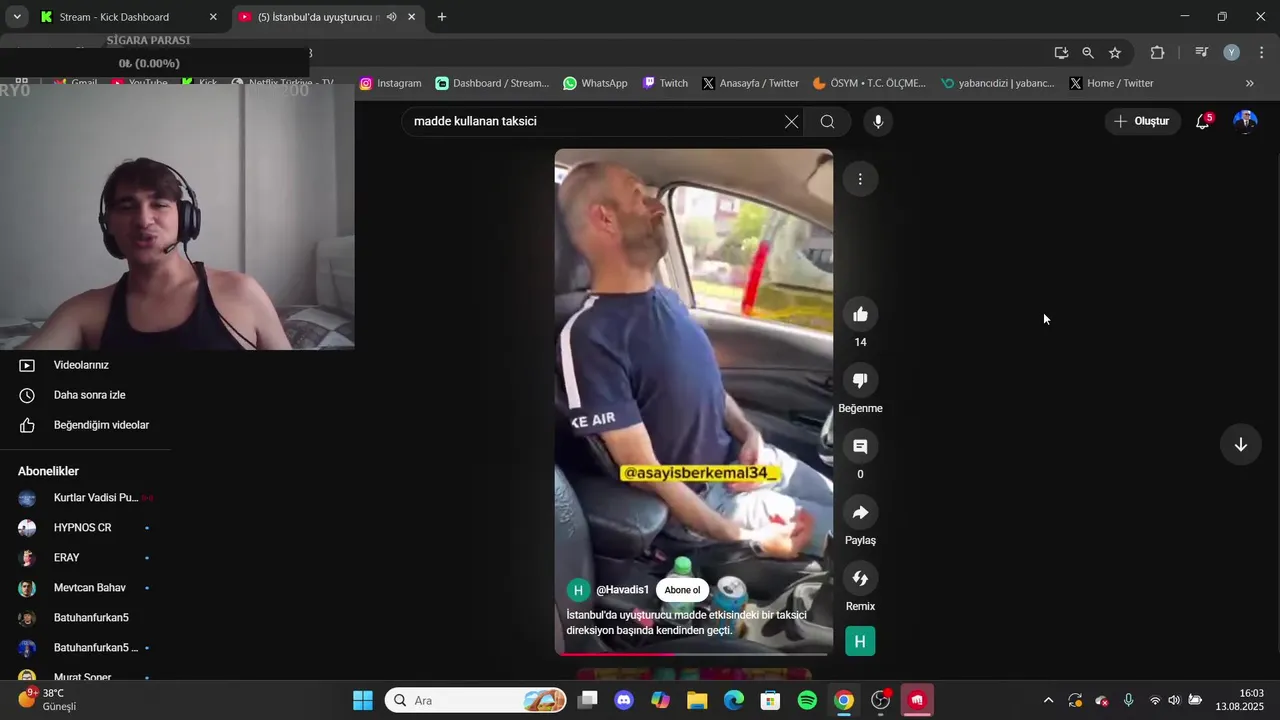This screenshot has height=720, width=1280.
Task: Open Spotify from the taskbar
Action: (807, 700)
